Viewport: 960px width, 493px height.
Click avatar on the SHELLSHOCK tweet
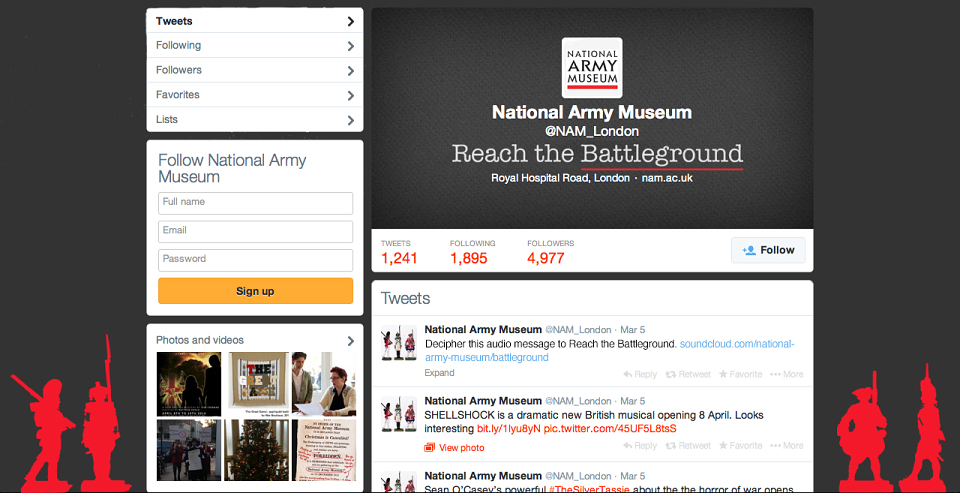tap(399, 414)
